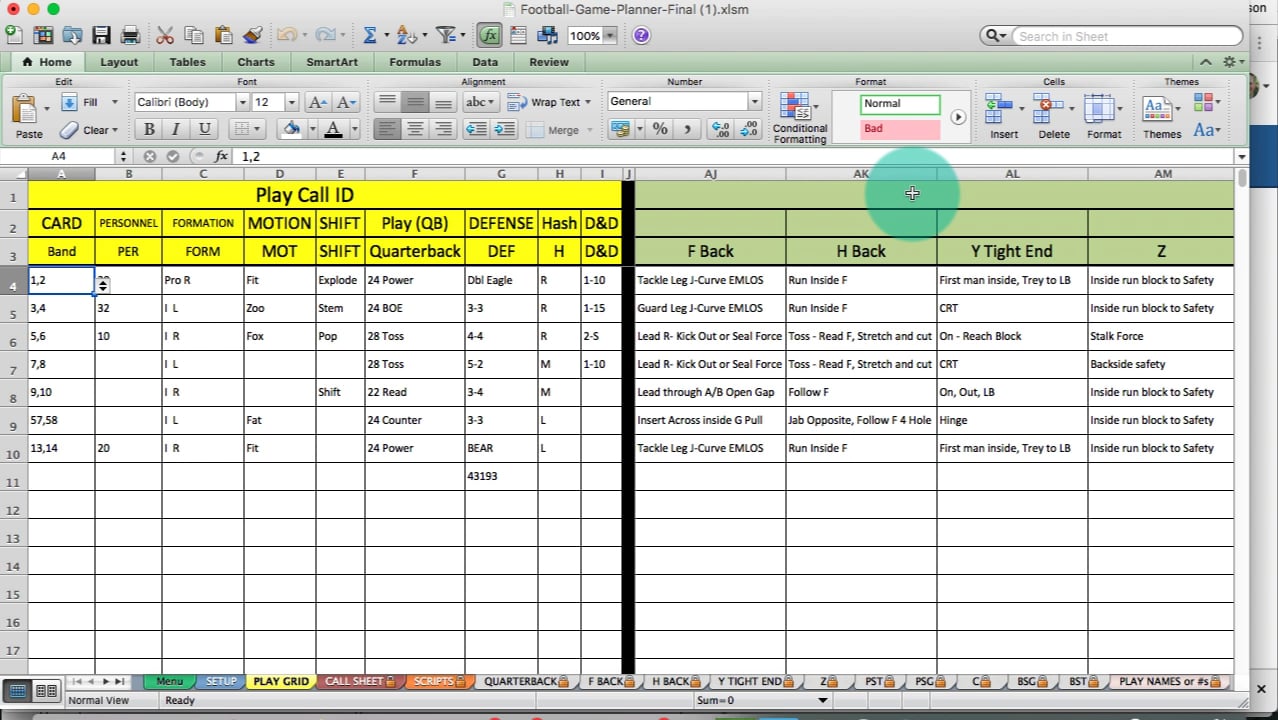Viewport: 1278px width, 720px height.
Task: Copy the selection using the toolbar icon
Action: [x=194, y=35]
